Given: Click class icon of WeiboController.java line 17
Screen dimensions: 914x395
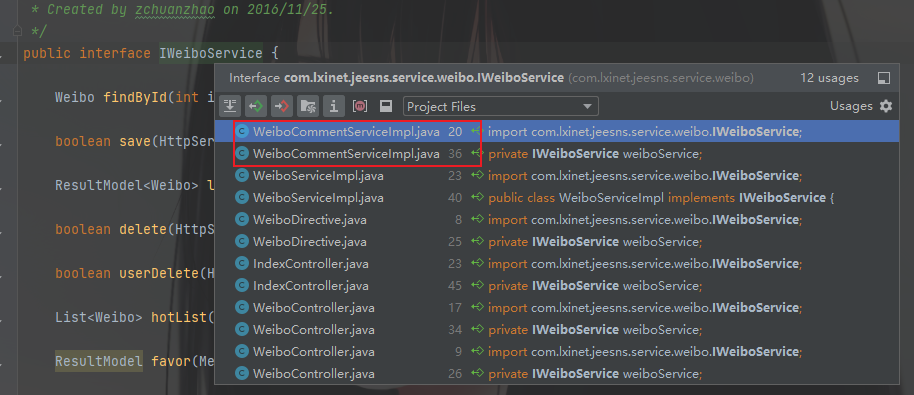Looking at the screenshot, I should pyautogui.click(x=241, y=307).
